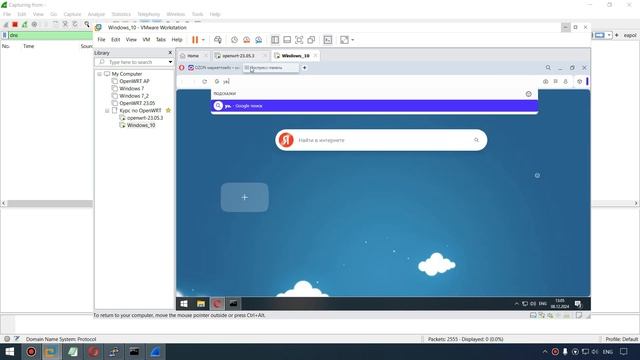Open File Explorer in the guest taskbar

pos(201,304)
